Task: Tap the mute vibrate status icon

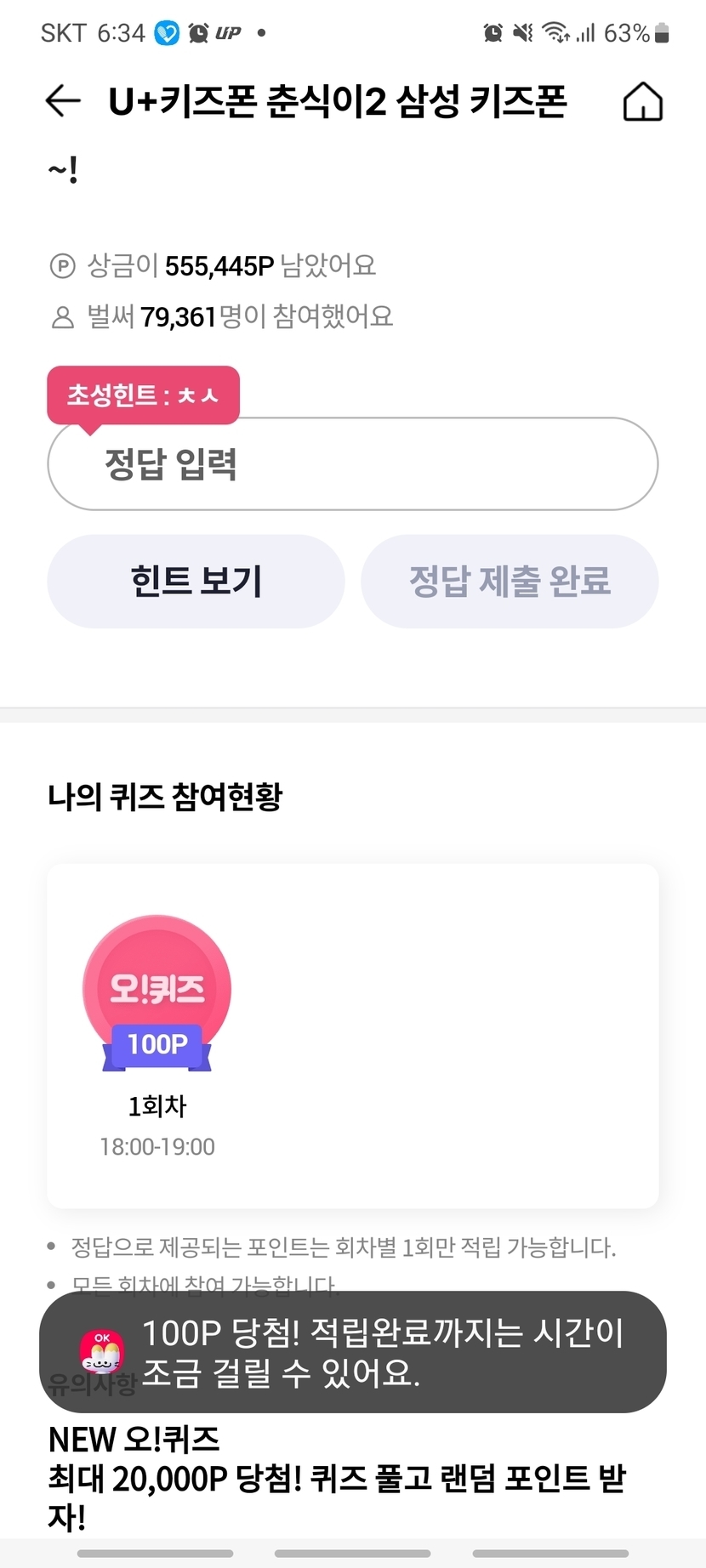Action: (x=524, y=33)
